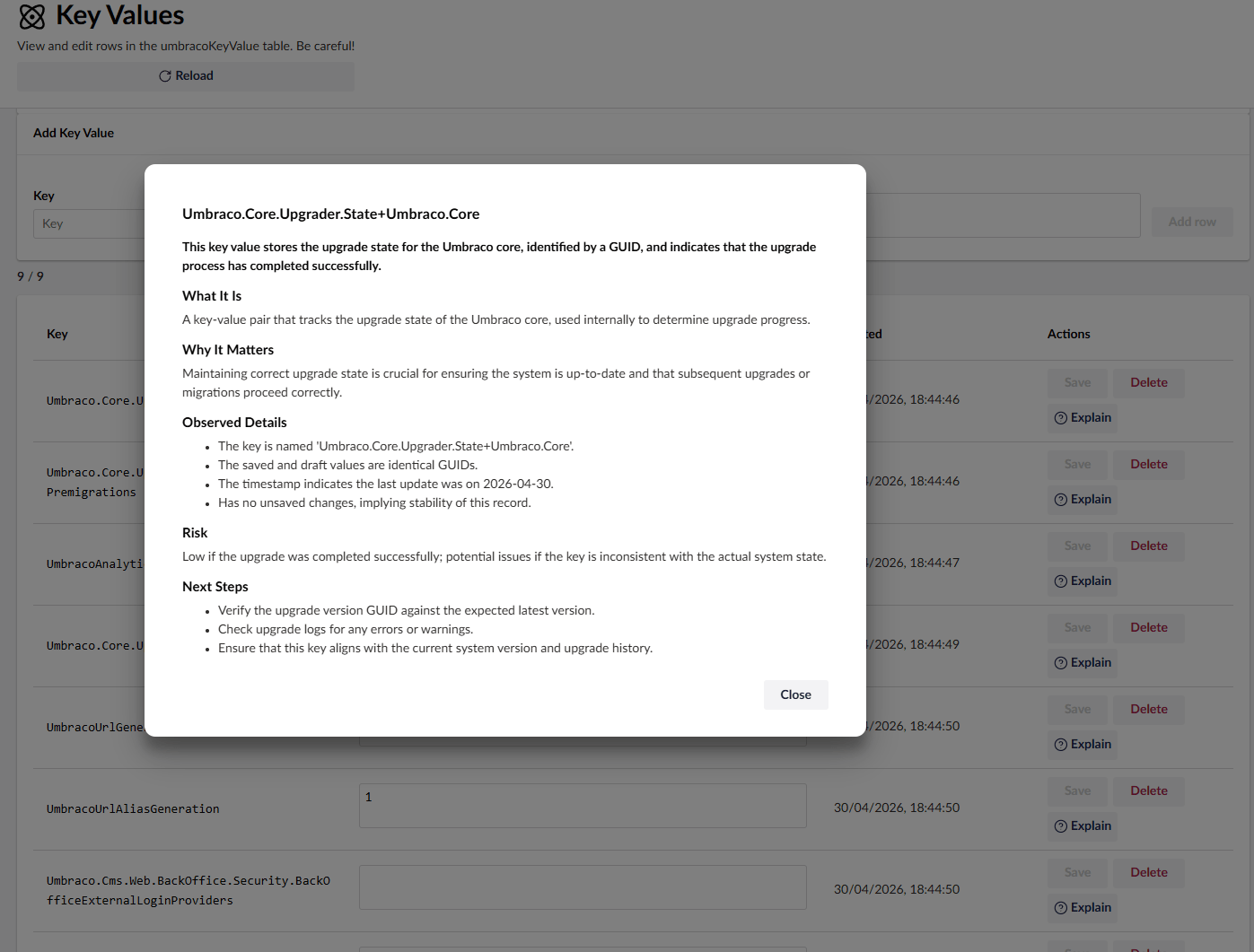Click the 'Why It Matters' heading
This screenshot has height=952, width=1254.
click(228, 350)
